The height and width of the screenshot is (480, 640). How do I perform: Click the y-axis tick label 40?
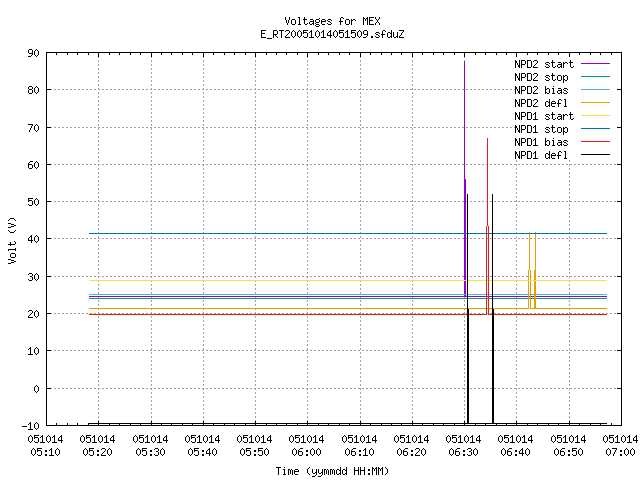[33, 239]
